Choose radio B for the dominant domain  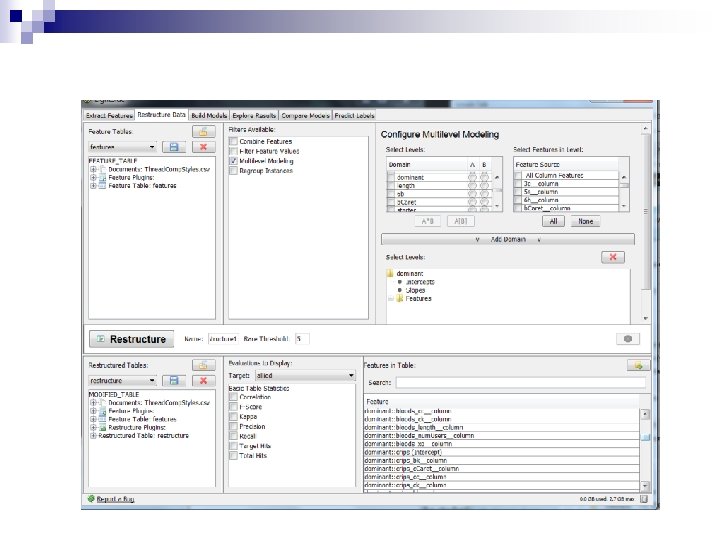click(484, 177)
